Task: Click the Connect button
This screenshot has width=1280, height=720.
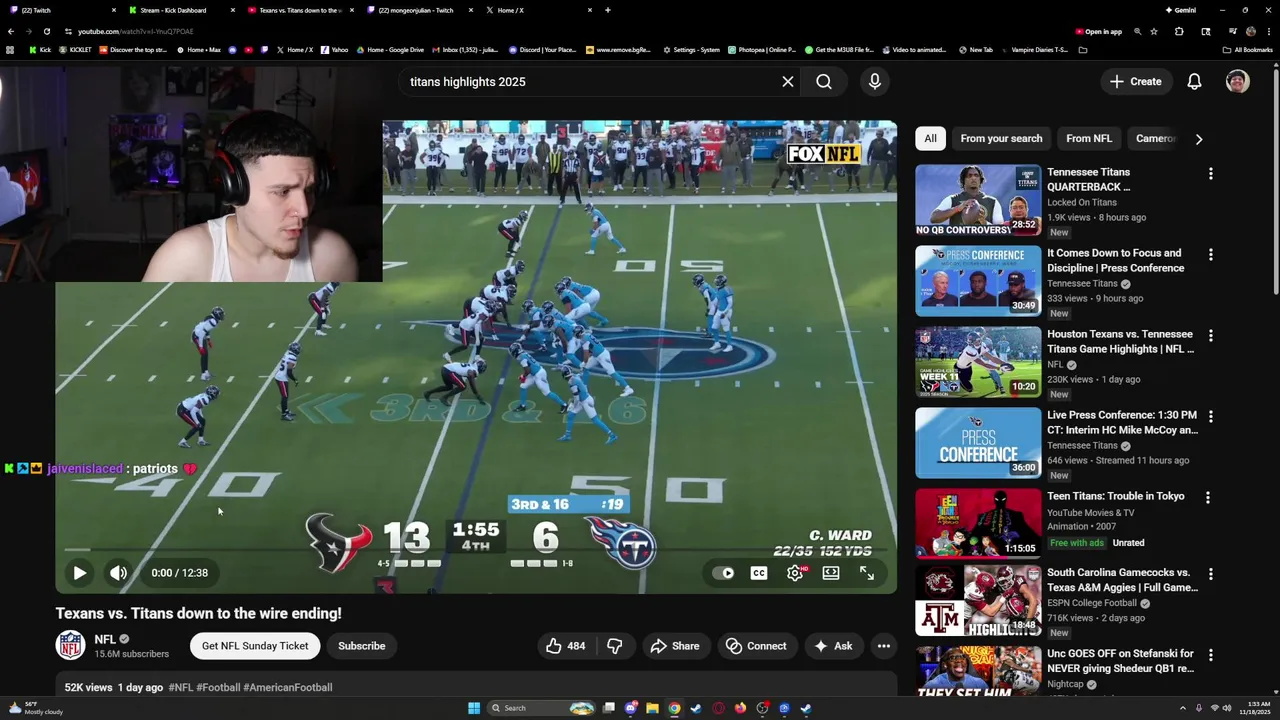Action: 756,646
